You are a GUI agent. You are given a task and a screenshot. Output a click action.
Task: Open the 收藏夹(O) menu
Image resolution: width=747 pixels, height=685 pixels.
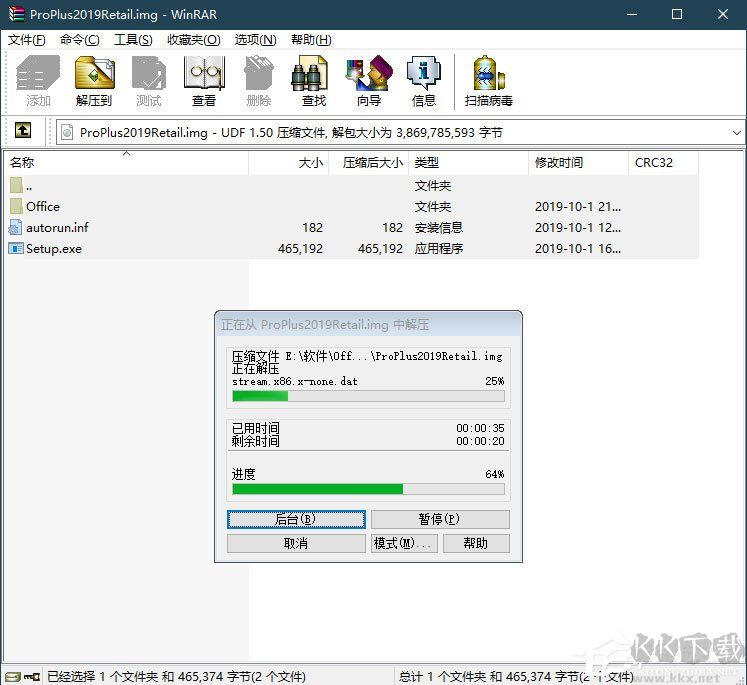(193, 40)
